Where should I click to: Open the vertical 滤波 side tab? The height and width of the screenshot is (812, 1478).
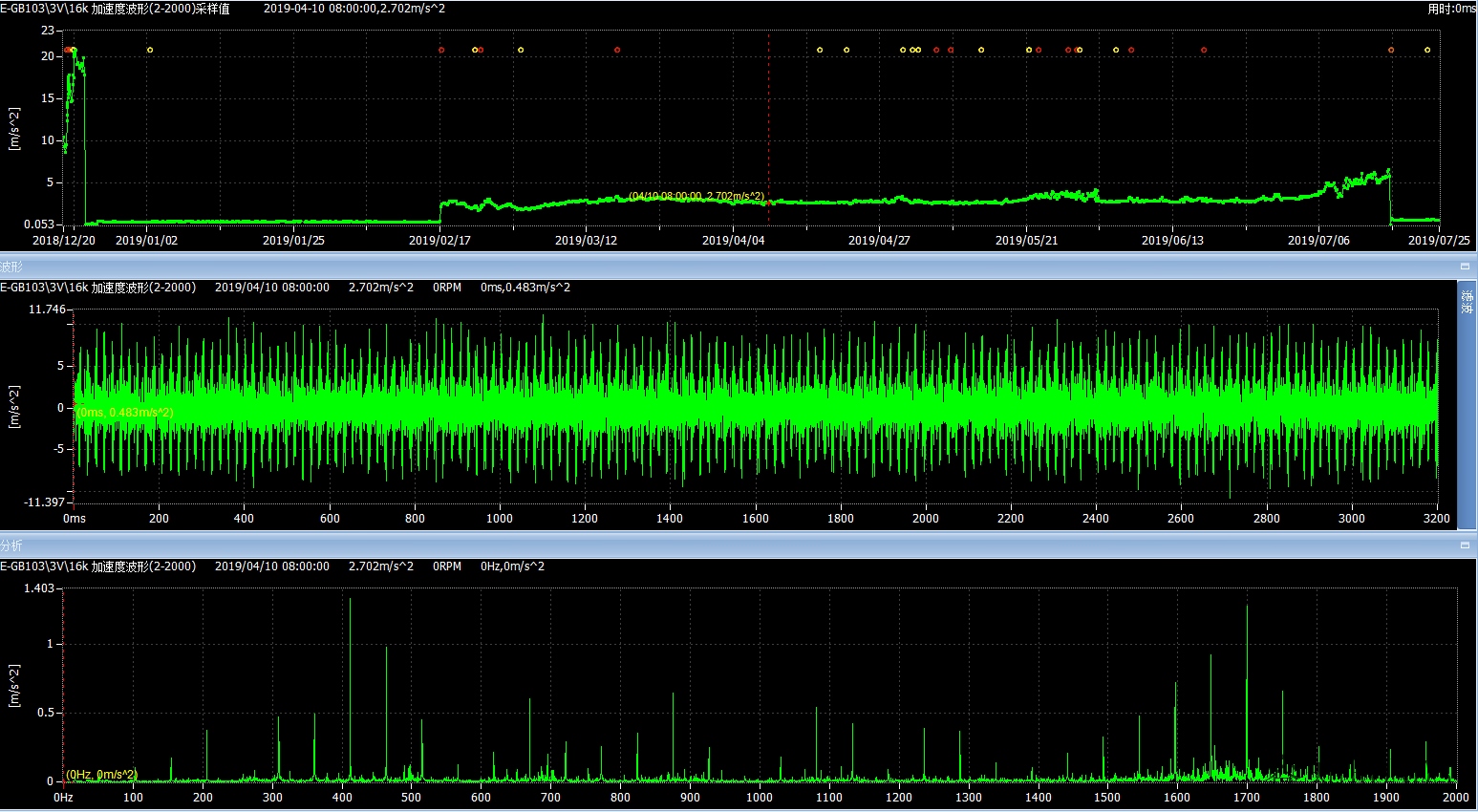pyautogui.click(x=1467, y=302)
